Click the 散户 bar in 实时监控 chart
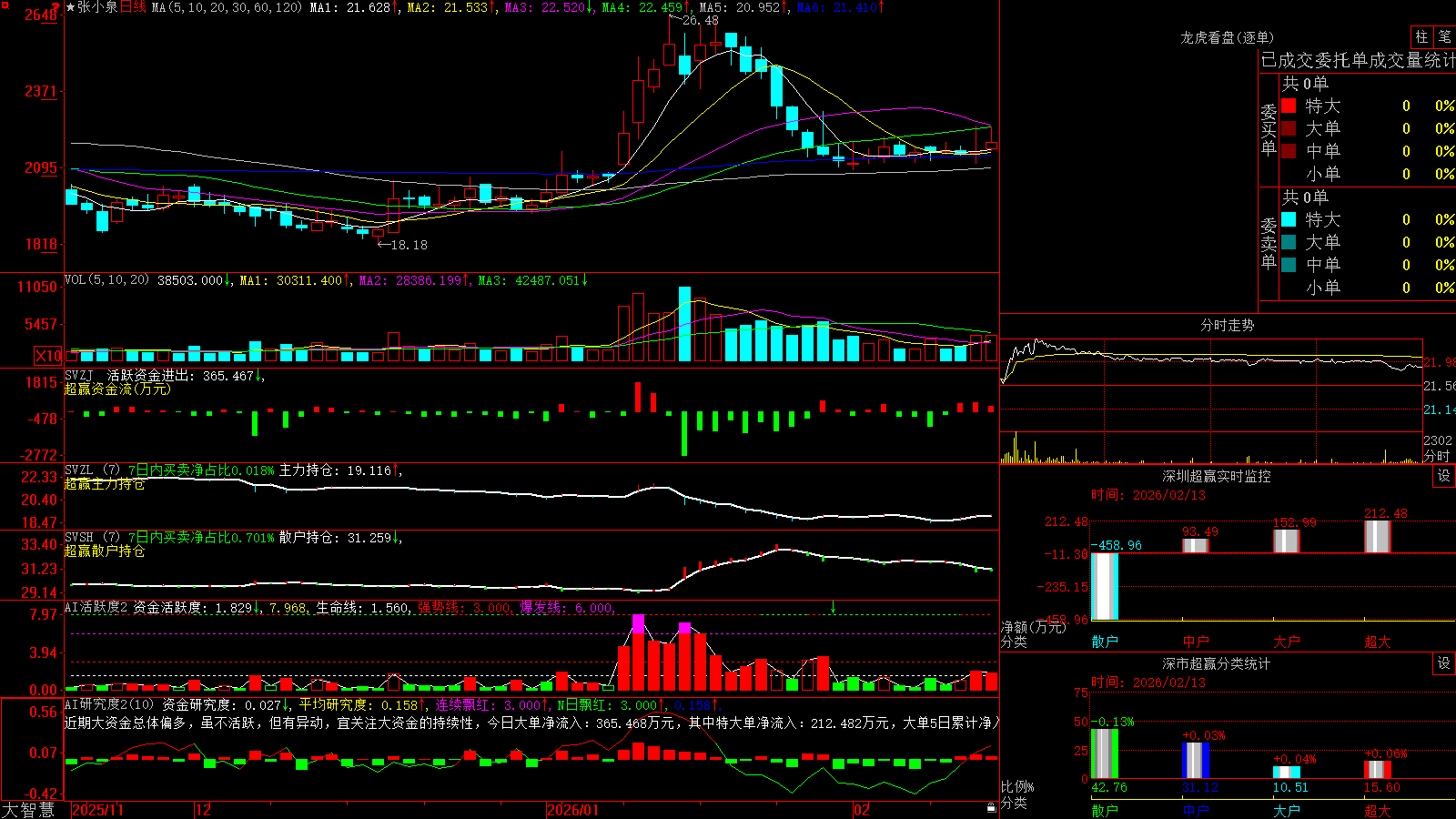Screen dimensions: 1456x819 [x=1105, y=586]
